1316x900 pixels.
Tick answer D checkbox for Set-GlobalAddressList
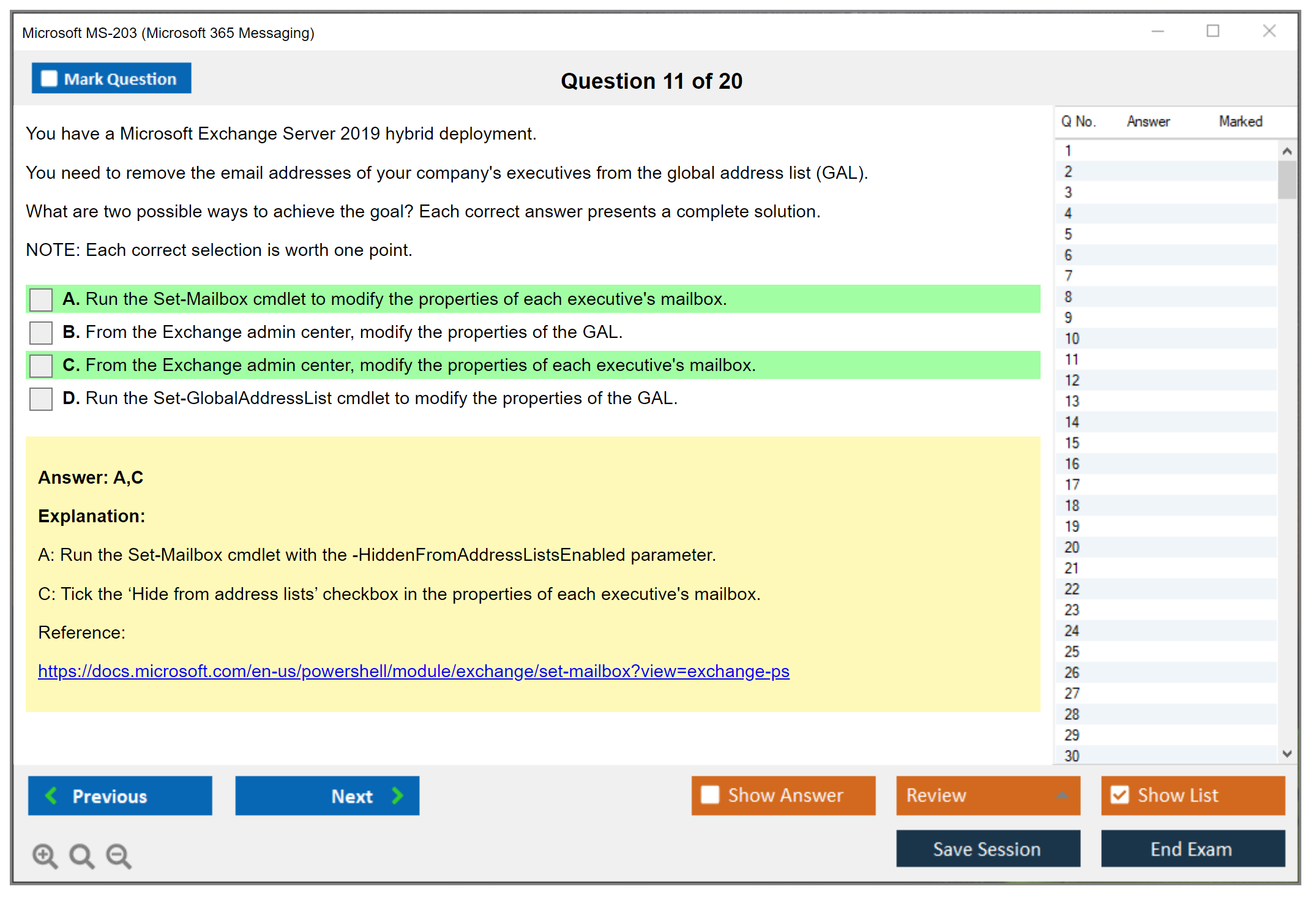pyautogui.click(x=41, y=399)
